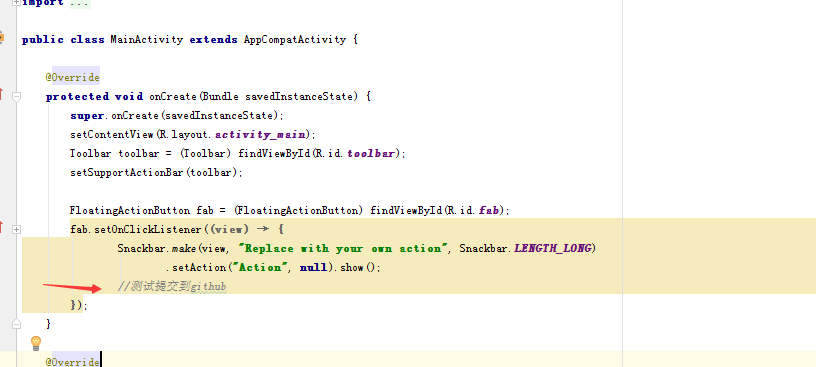The width and height of the screenshot is (816, 367).
Task: Click the italic fab id in R.id.fab
Action: click(x=489, y=210)
